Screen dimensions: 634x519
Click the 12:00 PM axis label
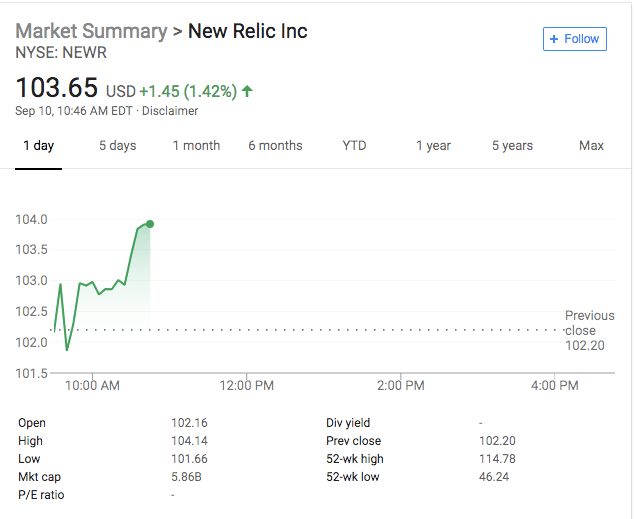tap(246, 385)
